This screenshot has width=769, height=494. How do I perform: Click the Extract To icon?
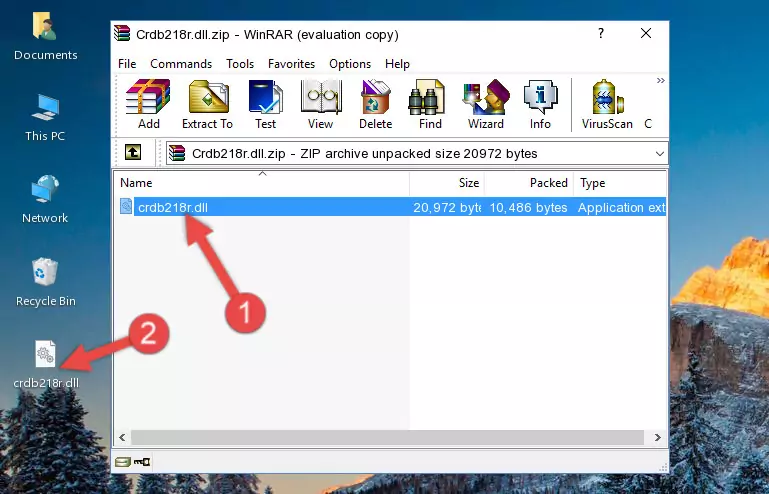(x=207, y=104)
